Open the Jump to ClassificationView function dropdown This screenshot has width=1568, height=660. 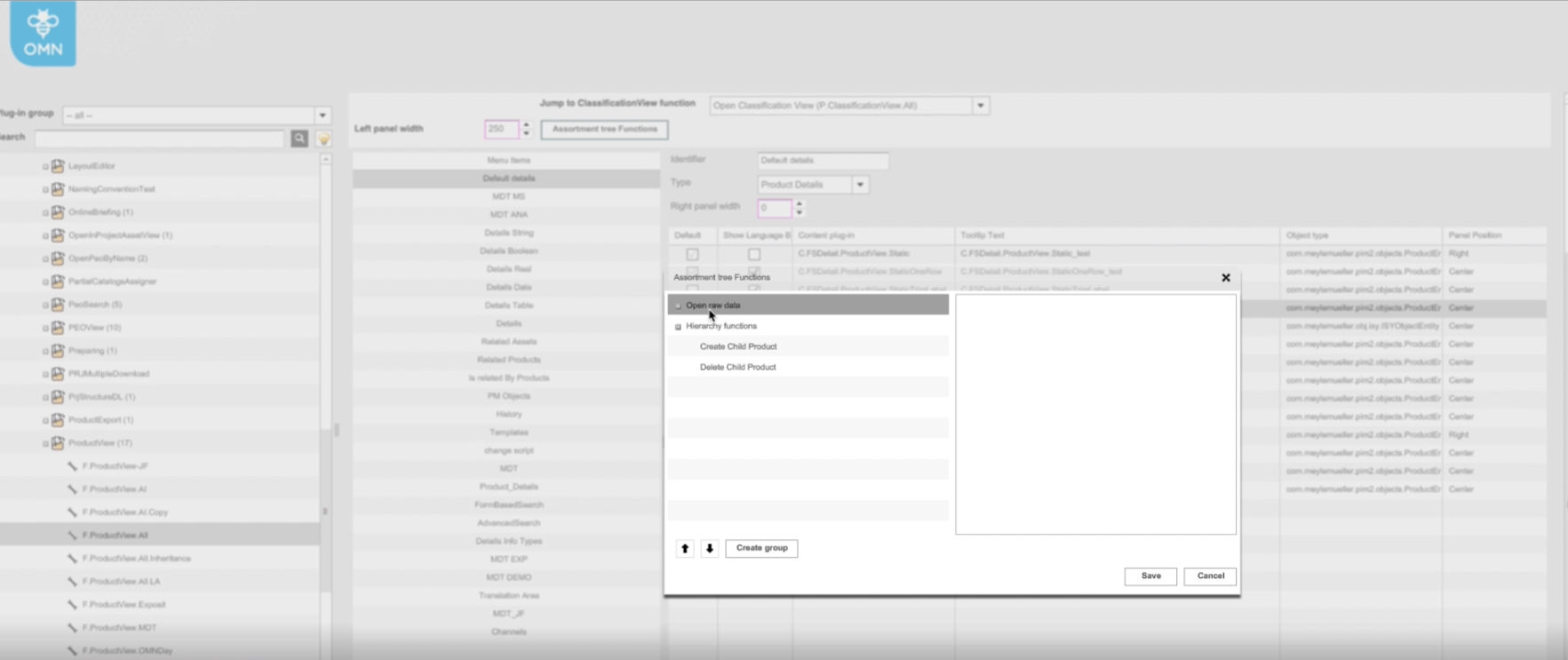point(981,106)
